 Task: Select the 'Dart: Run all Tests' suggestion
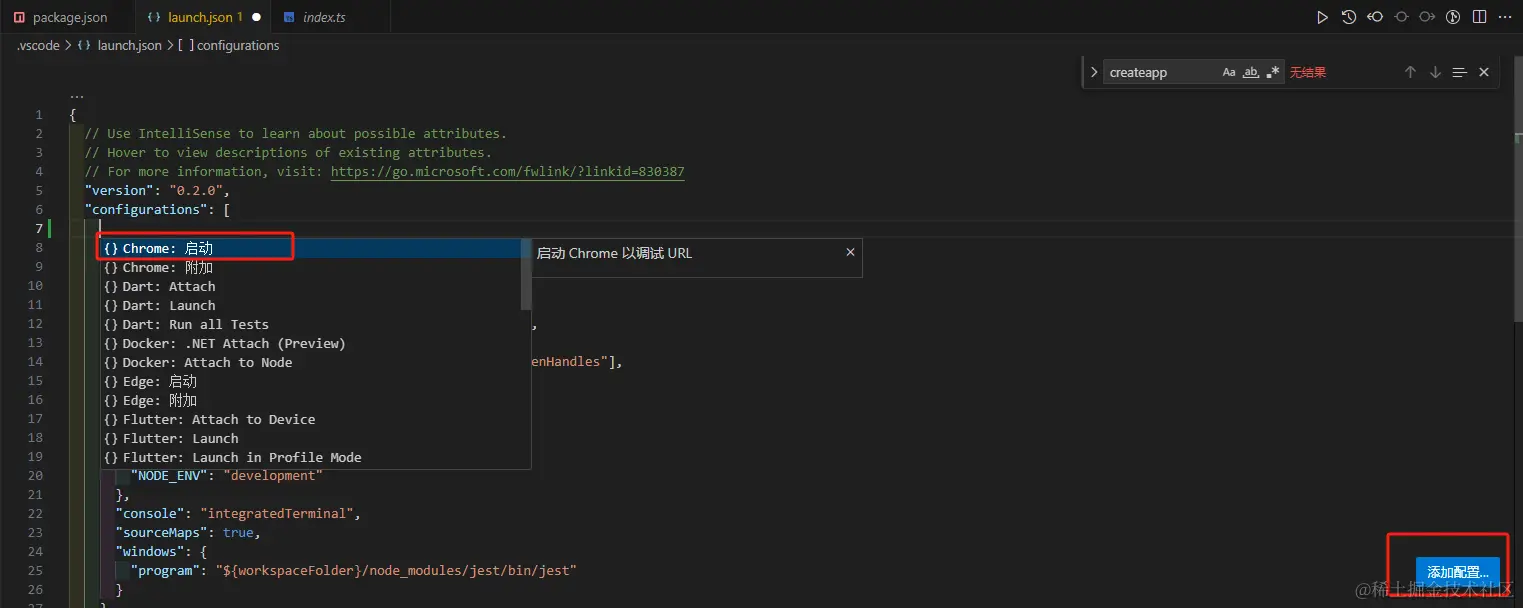[310, 324]
